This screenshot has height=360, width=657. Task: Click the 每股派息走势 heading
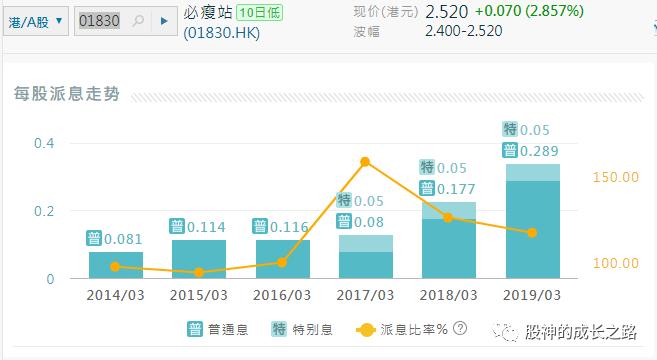click(67, 93)
